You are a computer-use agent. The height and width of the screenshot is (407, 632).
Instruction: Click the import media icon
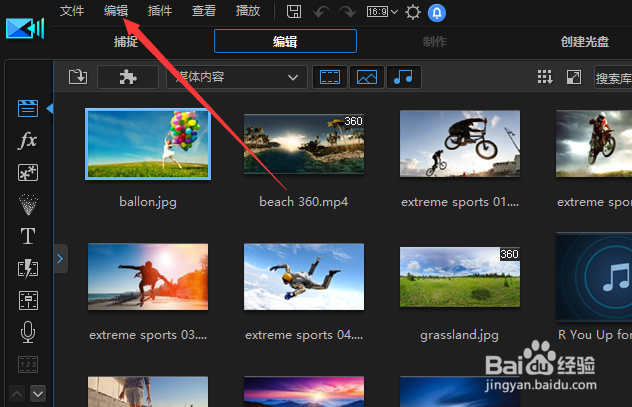[x=78, y=77]
